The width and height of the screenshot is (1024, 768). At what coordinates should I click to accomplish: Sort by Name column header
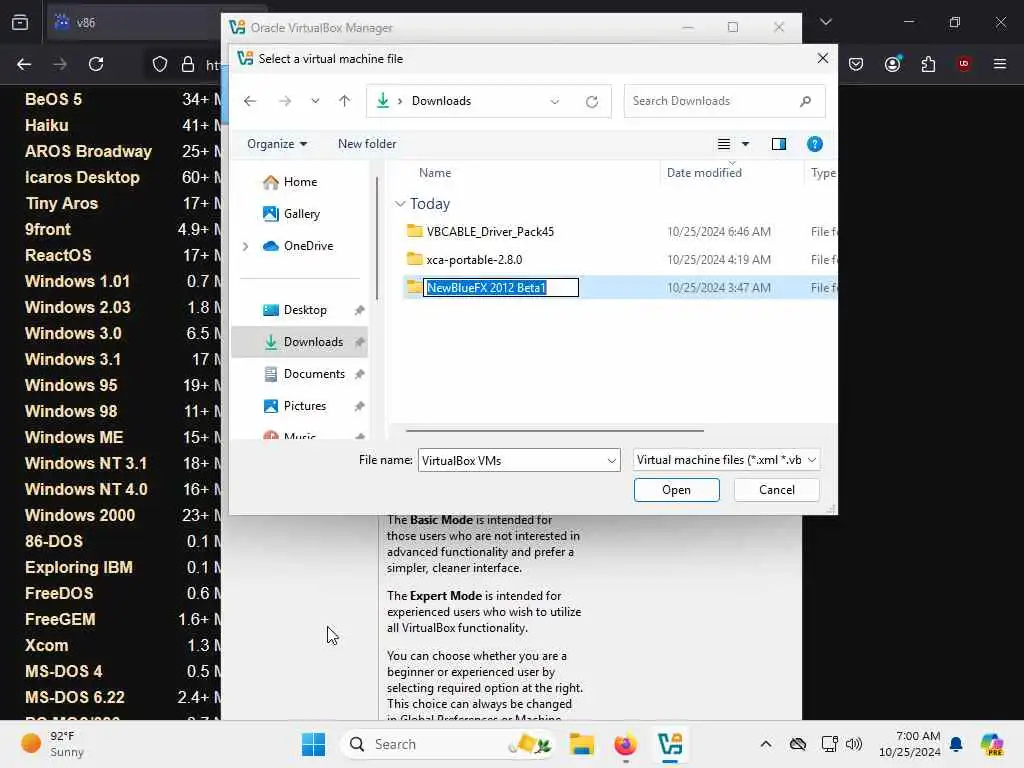click(435, 172)
